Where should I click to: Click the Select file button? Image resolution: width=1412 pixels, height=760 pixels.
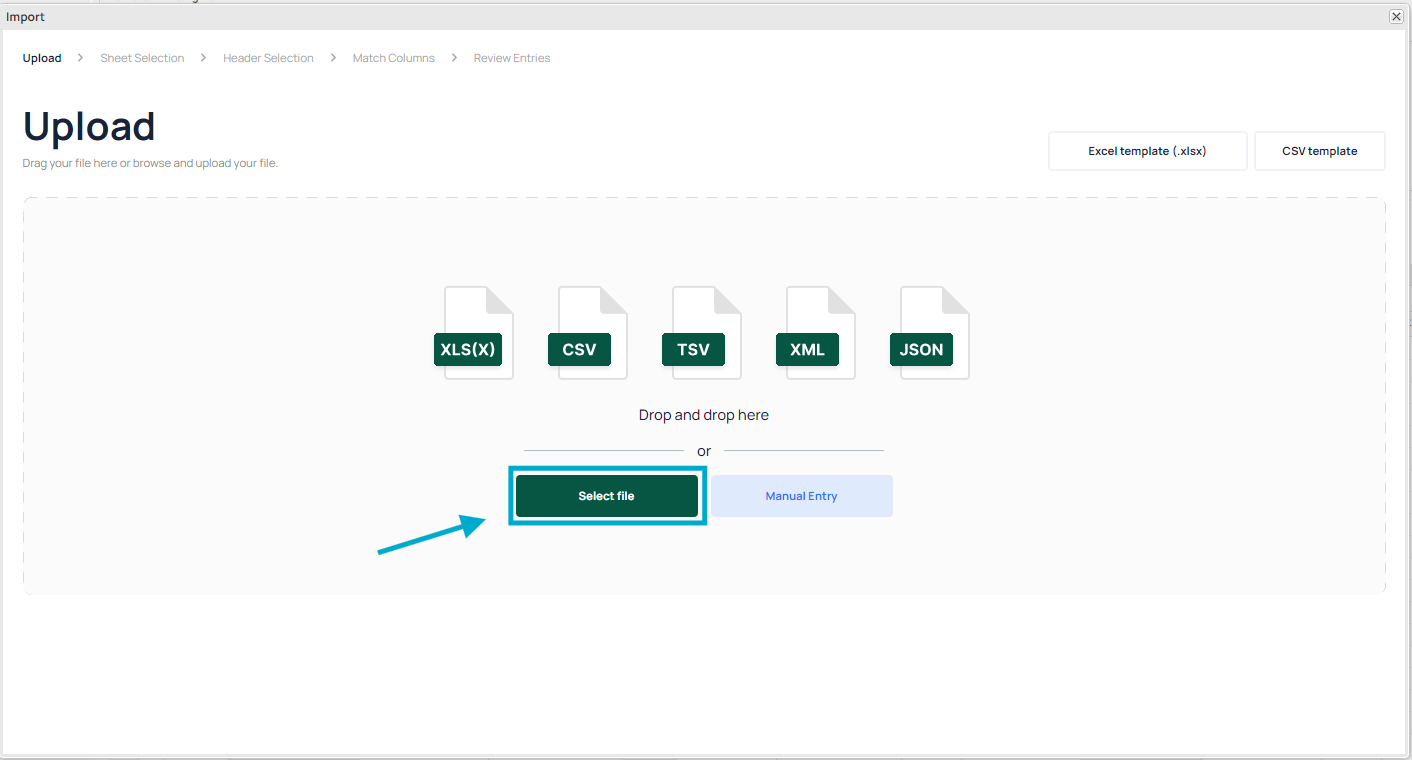(606, 496)
